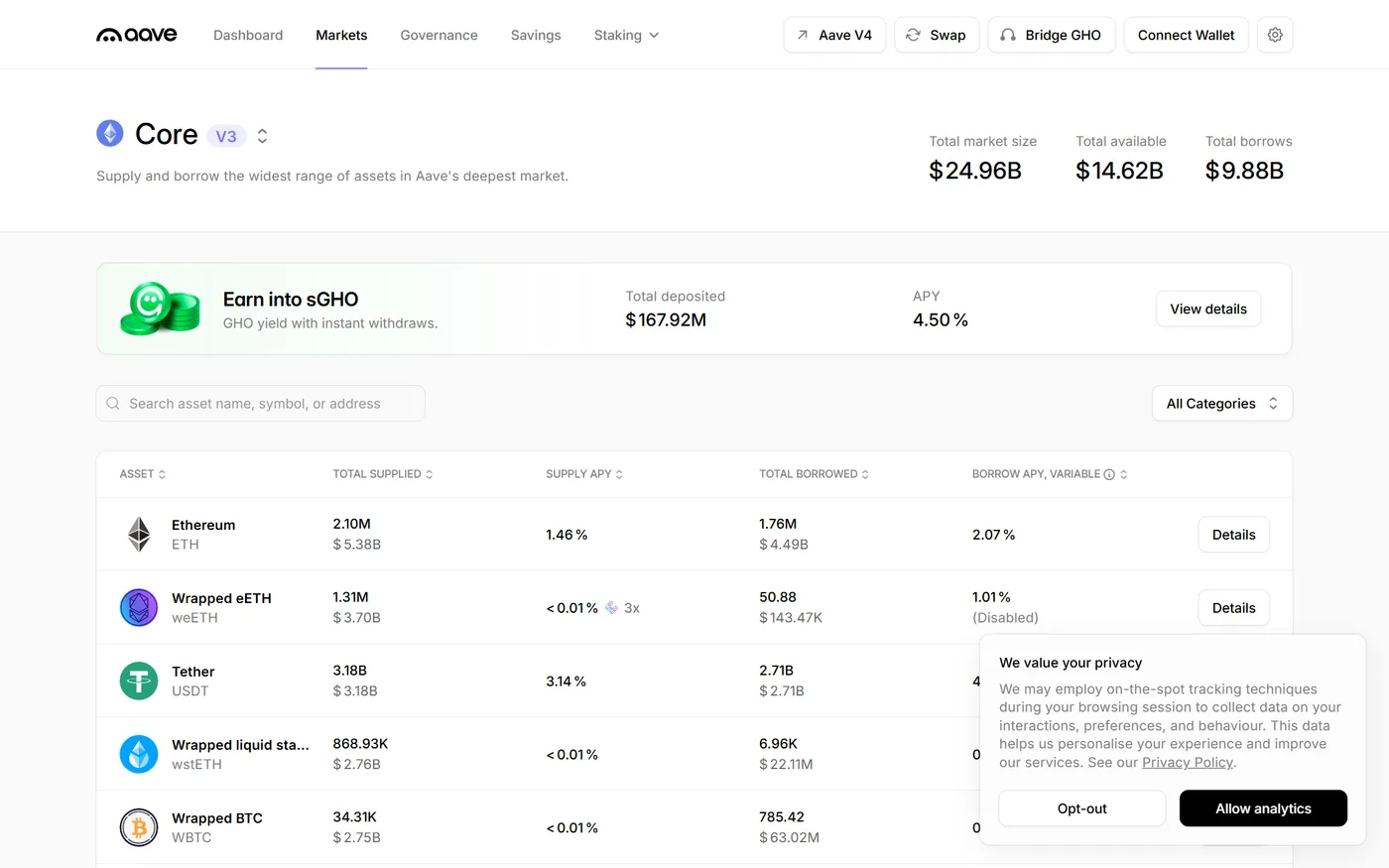The image size is (1389, 868).
Task: Click the 4.50% sGHO APY value
Action: pyautogui.click(x=941, y=320)
